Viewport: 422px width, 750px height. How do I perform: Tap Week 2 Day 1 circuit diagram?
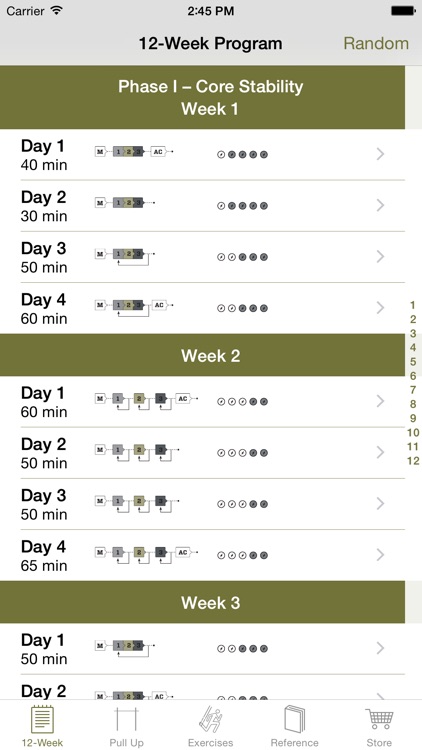(146, 401)
